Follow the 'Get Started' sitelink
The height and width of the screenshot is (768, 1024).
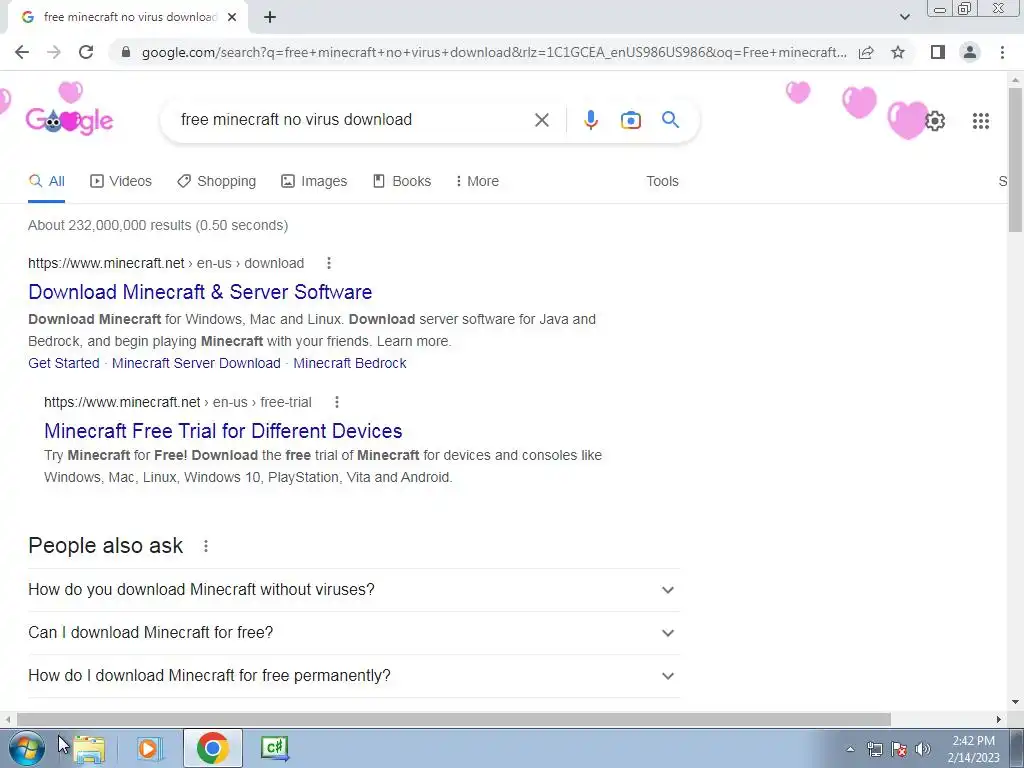pyautogui.click(x=63, y=363)
